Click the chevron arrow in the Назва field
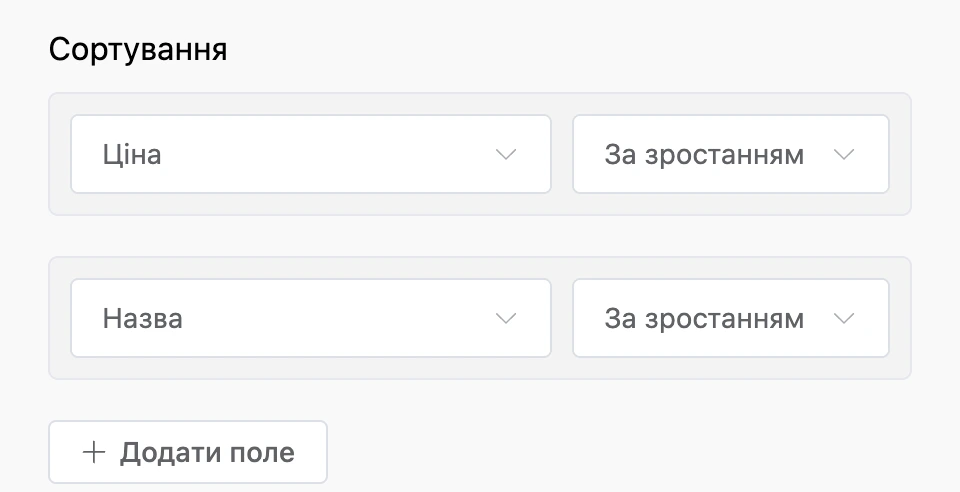Image resolution: width=960 pixels, height=492 pixels. tap(506, 318)
